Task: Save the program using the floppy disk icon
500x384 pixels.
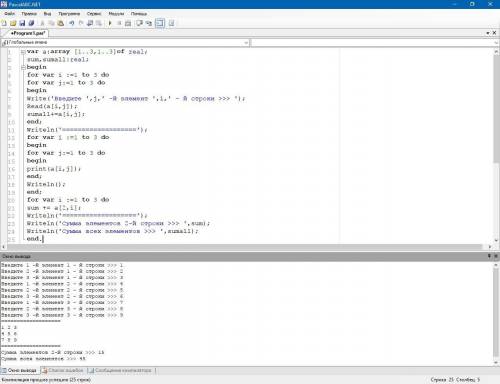Action: (22, 23)
